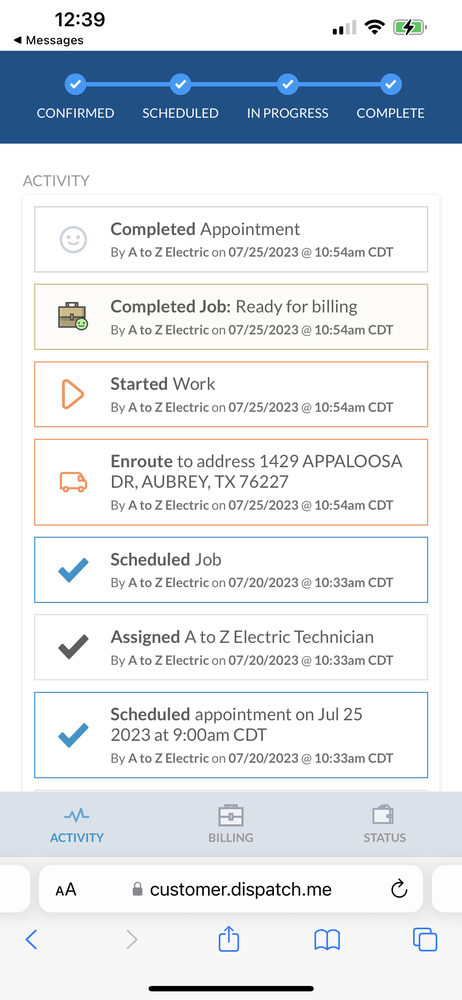This screenshot has height=1000, width=462.
Task: Tap the customer.dispatch.me address field
Action: tap(231, 889)
